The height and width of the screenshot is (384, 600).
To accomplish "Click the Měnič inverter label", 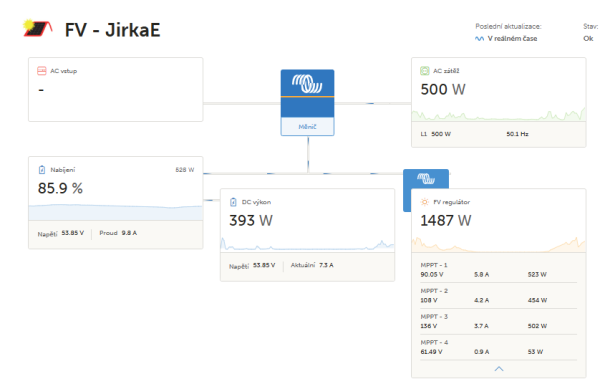I will point(307,127).
